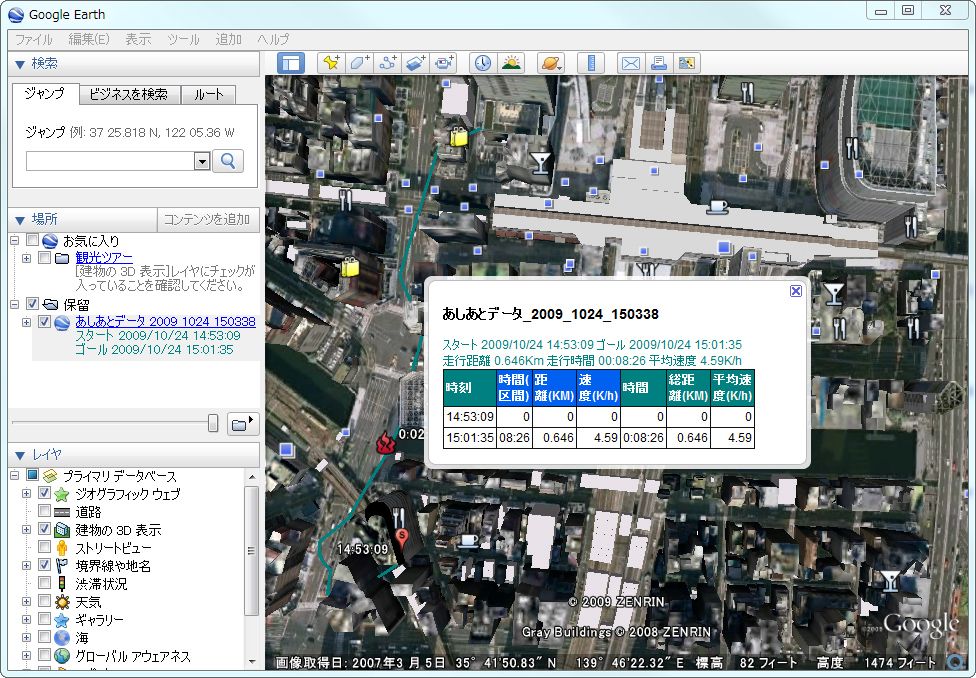Disable the 建物の 3D 表示 layer

[x=44, y=529]
